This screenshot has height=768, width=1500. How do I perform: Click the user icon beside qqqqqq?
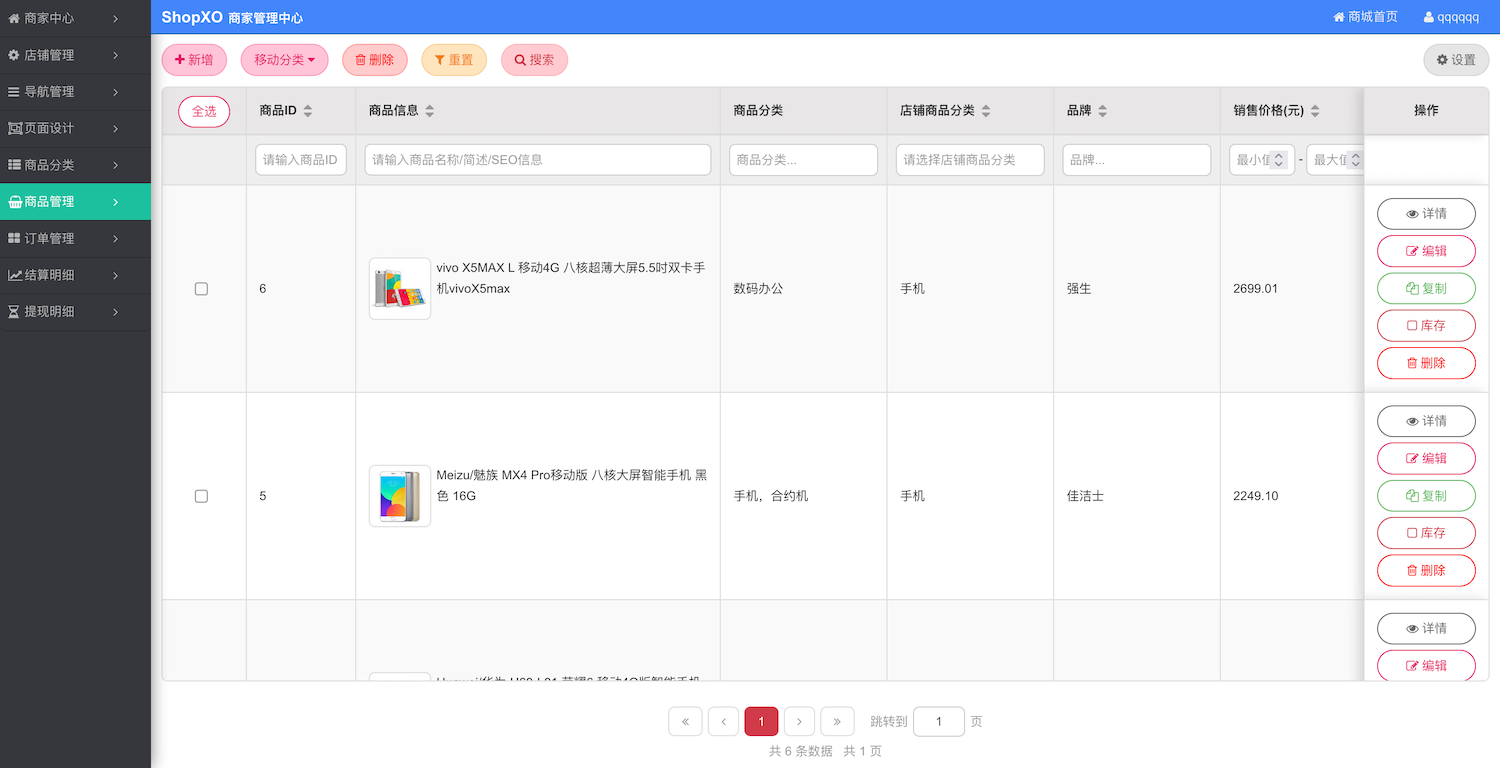pos(1428,17)
